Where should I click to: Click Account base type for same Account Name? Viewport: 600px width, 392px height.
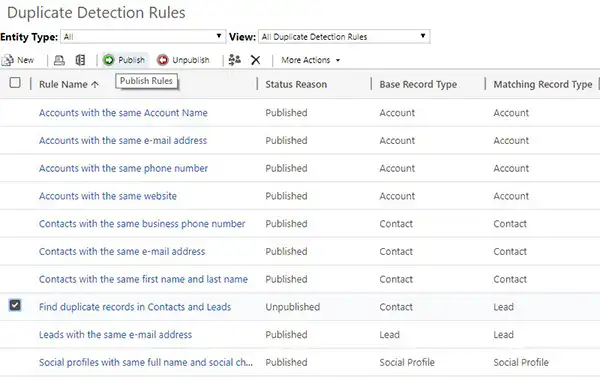(x=397, y=113)
